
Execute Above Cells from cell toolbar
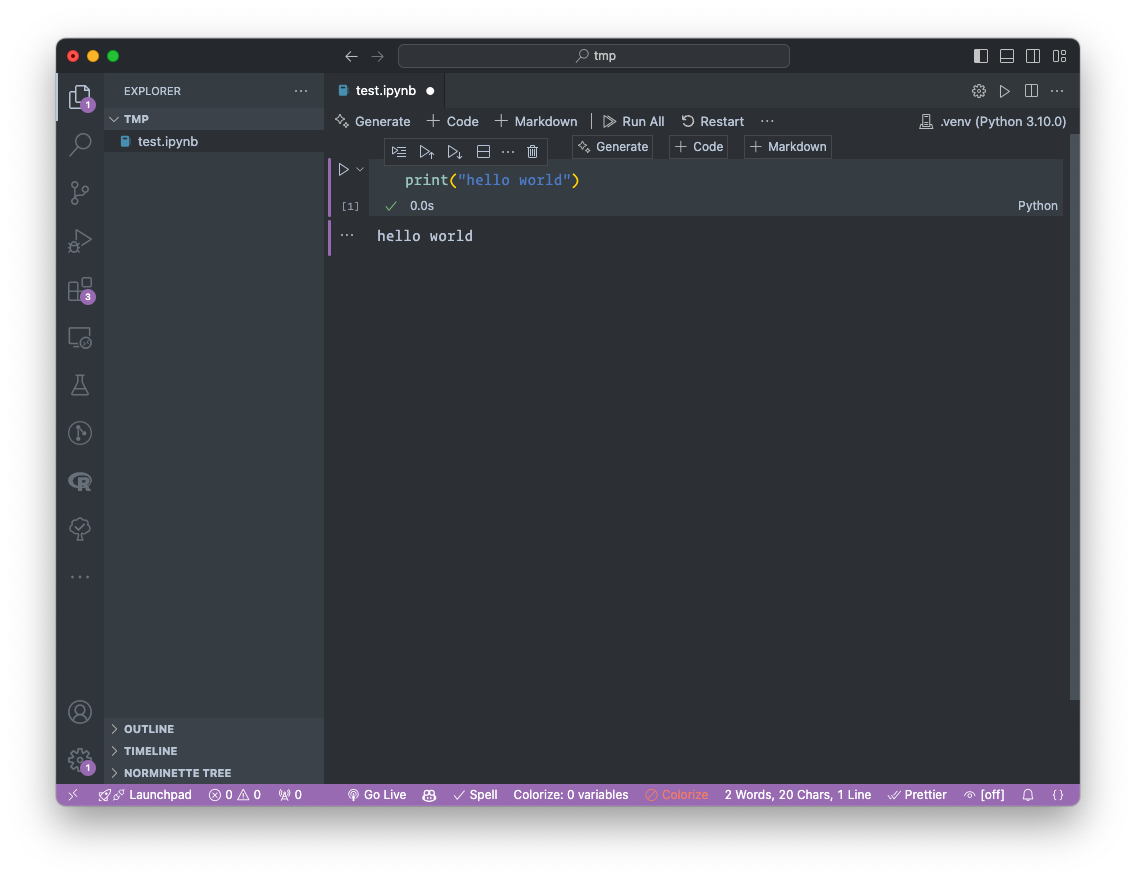point(427,151)
